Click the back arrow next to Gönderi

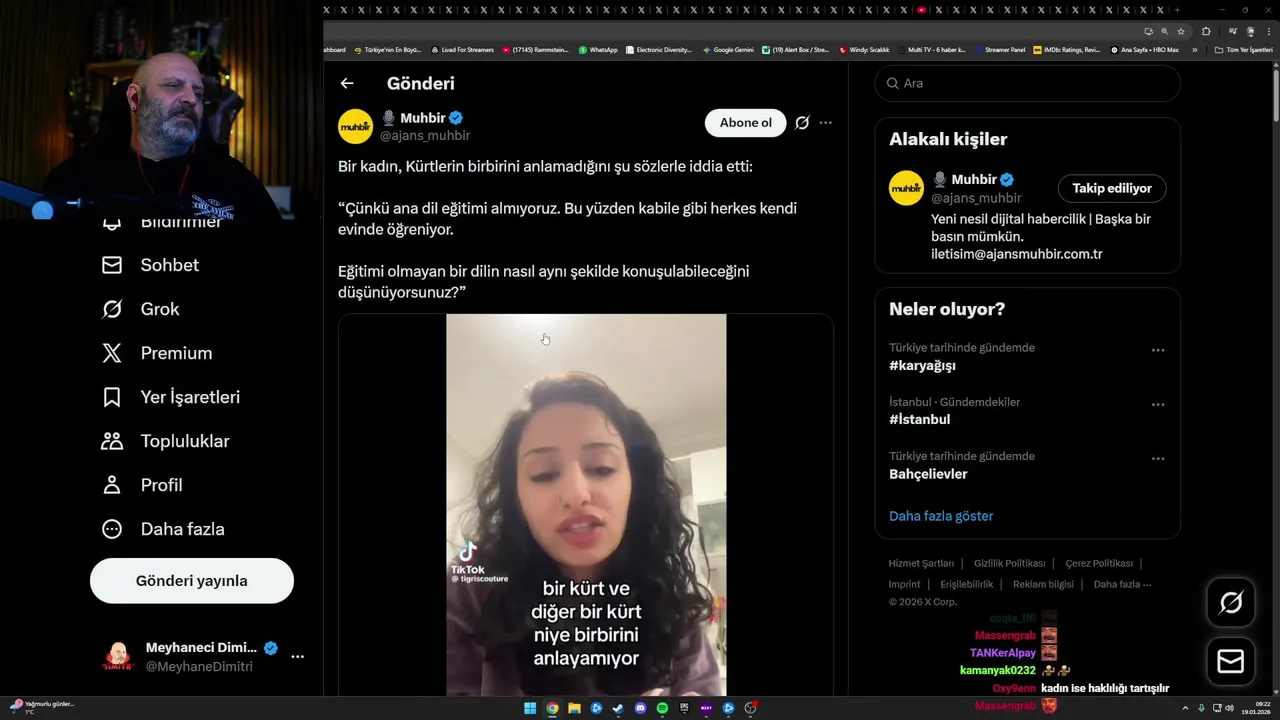click(347, 84)
